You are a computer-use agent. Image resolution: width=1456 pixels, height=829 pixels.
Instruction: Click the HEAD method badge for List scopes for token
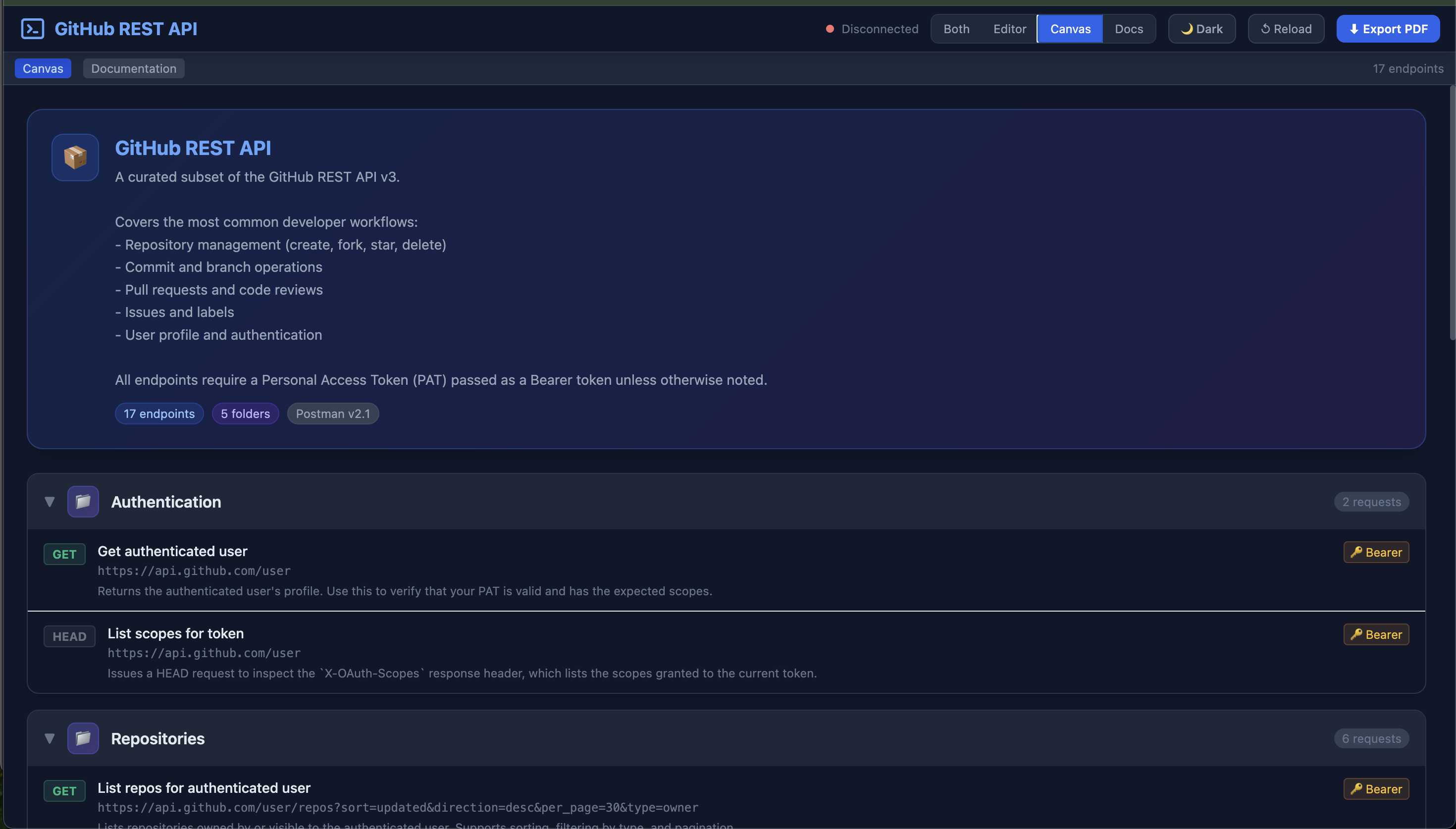tap(69, 636)
